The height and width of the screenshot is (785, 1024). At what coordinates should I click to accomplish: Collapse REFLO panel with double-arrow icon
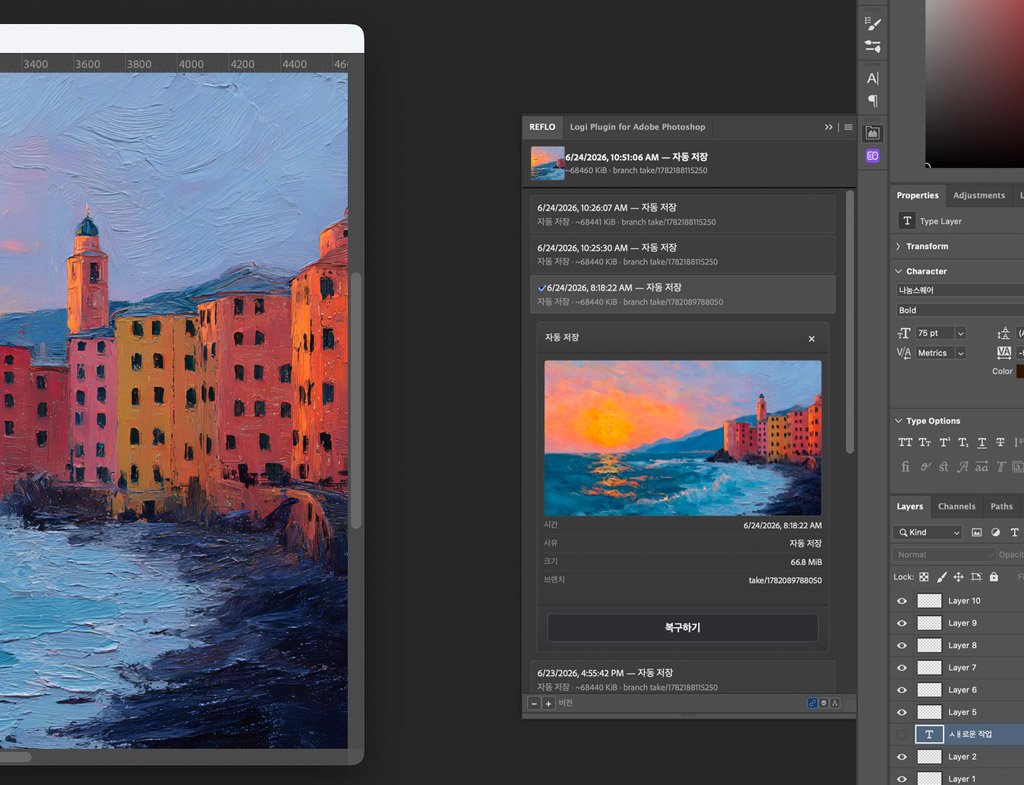[x=828, y=127]
